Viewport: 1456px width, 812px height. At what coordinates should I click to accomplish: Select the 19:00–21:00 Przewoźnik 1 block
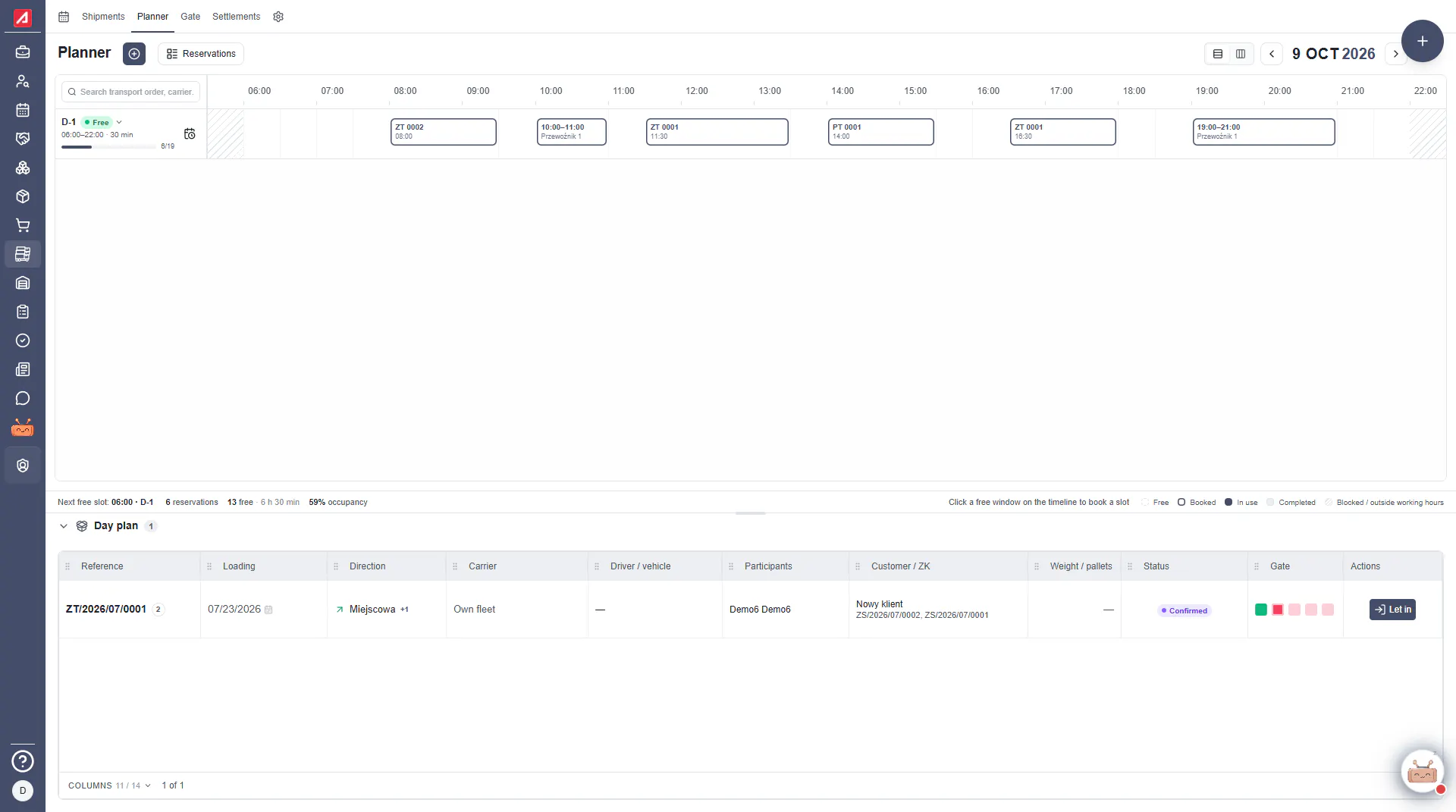click(1263, 132)
